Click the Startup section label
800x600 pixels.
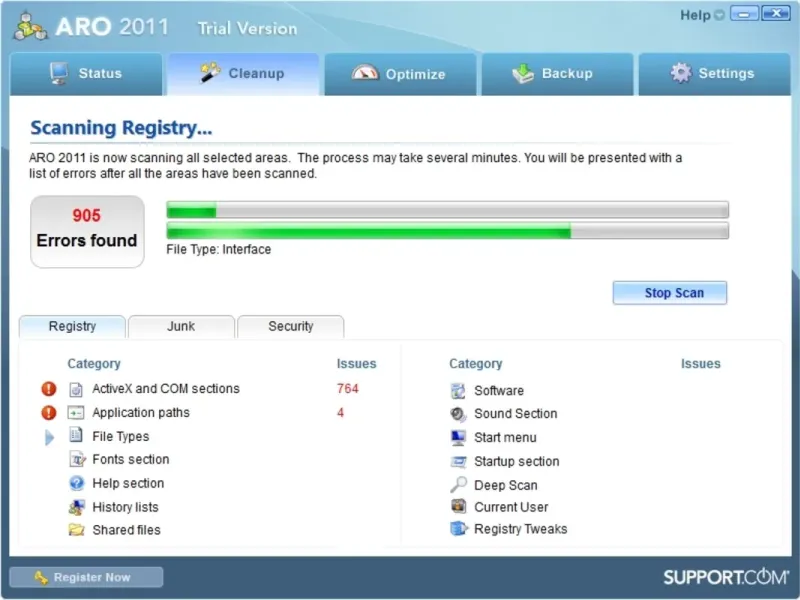[517, 462]
